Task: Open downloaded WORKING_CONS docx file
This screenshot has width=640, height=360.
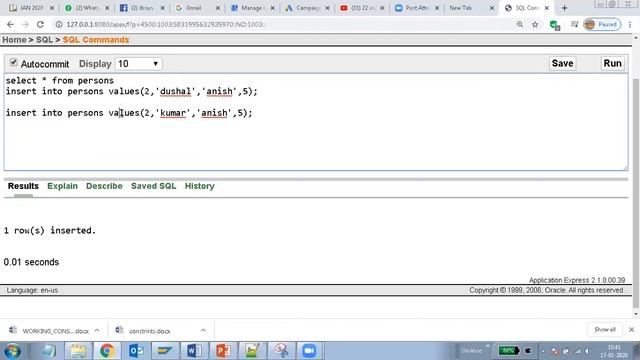Action: 50,331
